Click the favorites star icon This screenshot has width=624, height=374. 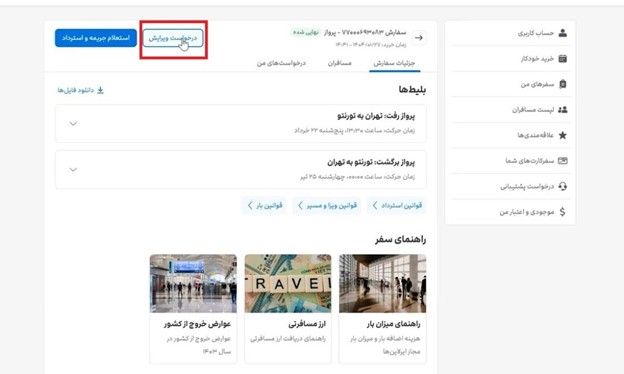pos(562,135)
